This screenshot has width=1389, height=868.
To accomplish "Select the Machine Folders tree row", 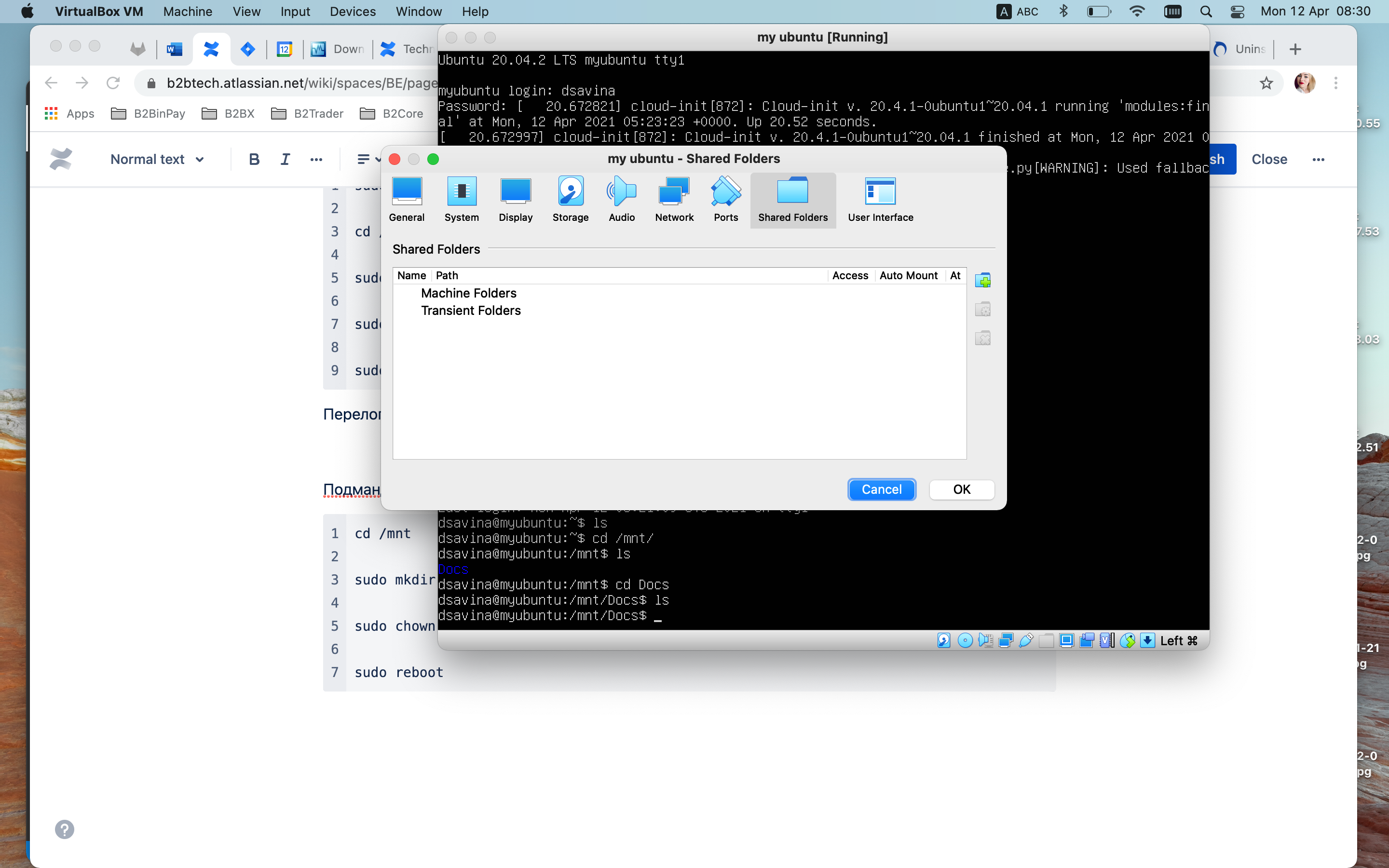I will pos(468,293).
